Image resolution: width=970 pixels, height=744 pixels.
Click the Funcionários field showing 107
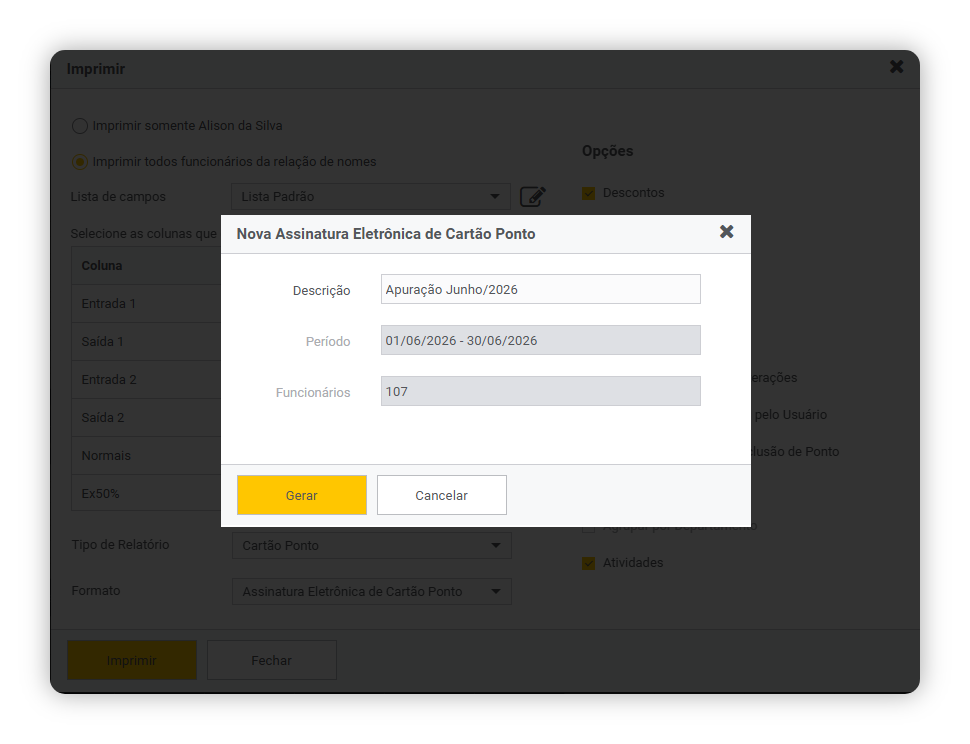point(541,391)
